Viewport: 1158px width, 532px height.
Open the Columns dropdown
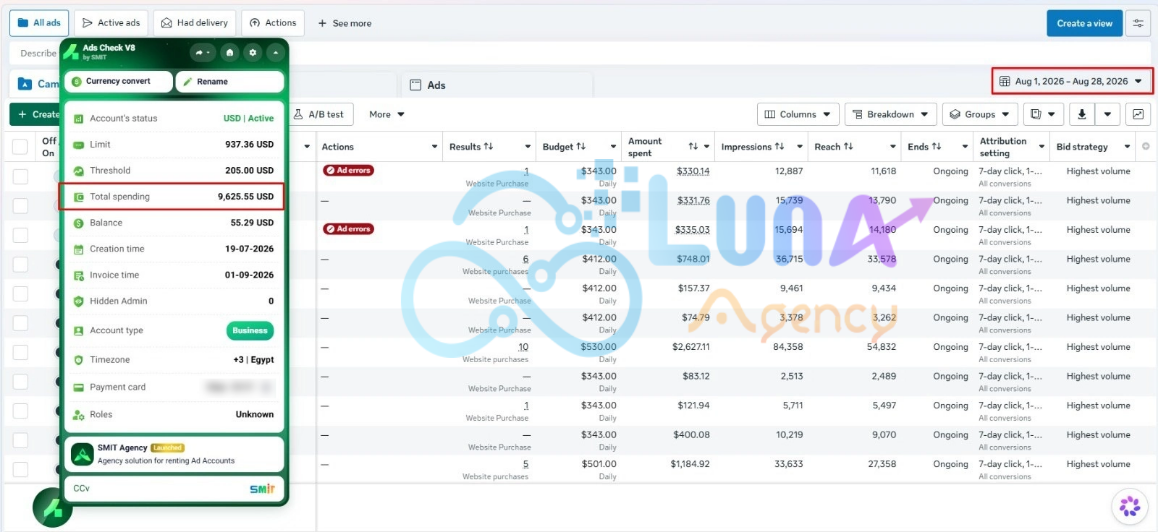click(x=798, y=115)
